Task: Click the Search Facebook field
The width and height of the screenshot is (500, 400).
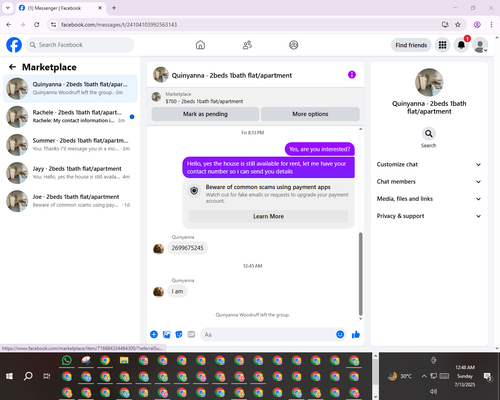Action: pyautogui.click(x=80, y=45)
